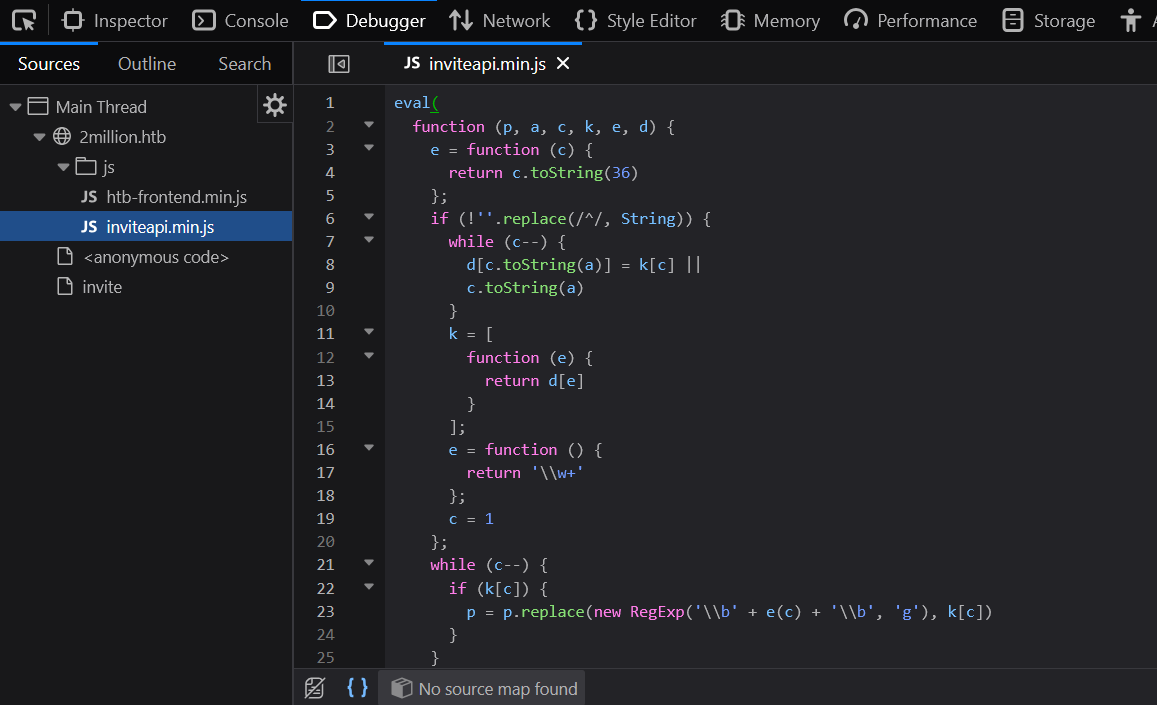Screen dimensions: 1157x705
Task: Set a breakpoint on line 4
Action: tap(330, 172)
